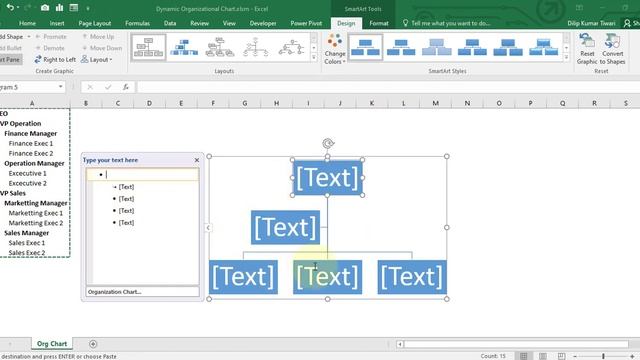Viewport: 640px width, 360px height.
Task: Select the second SmartArt style thumbnail
Action: 401,47
